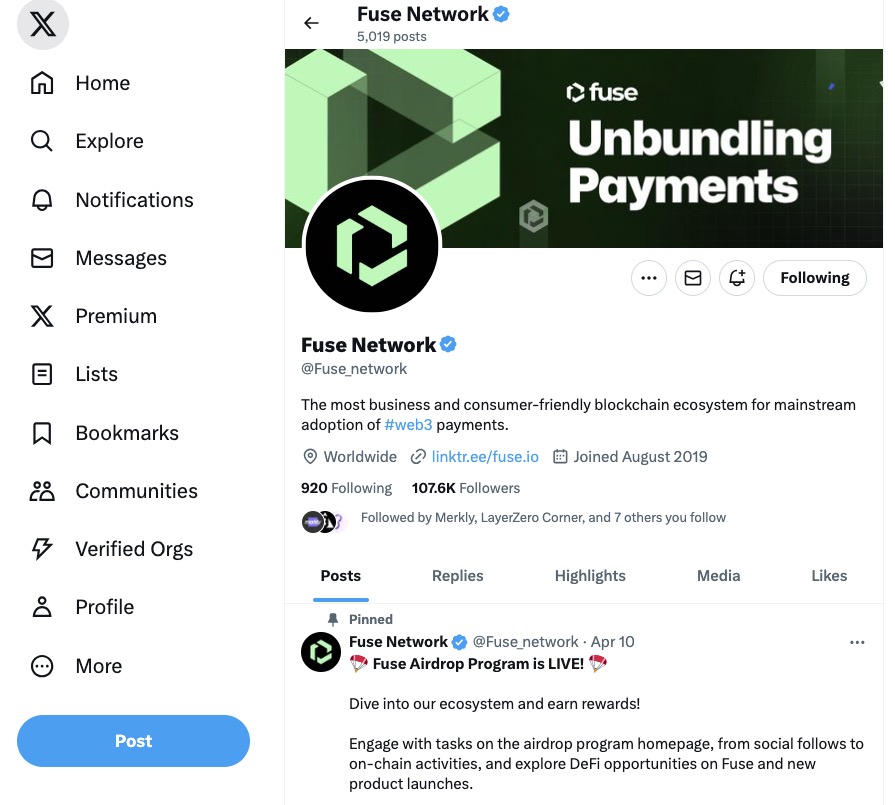Click the Messages envelope icon in sidebar
The image size is (895, 805).
point(42,258)
